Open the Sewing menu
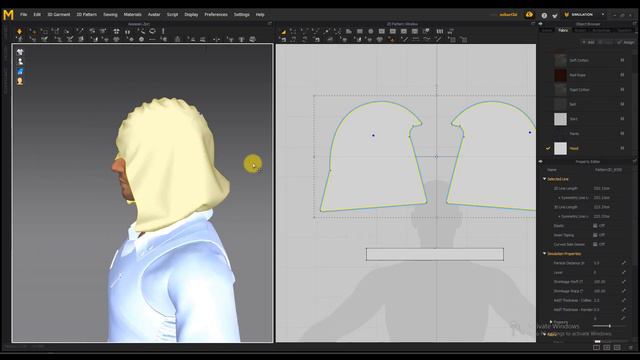Screen dimensions: 640x360 110,15
